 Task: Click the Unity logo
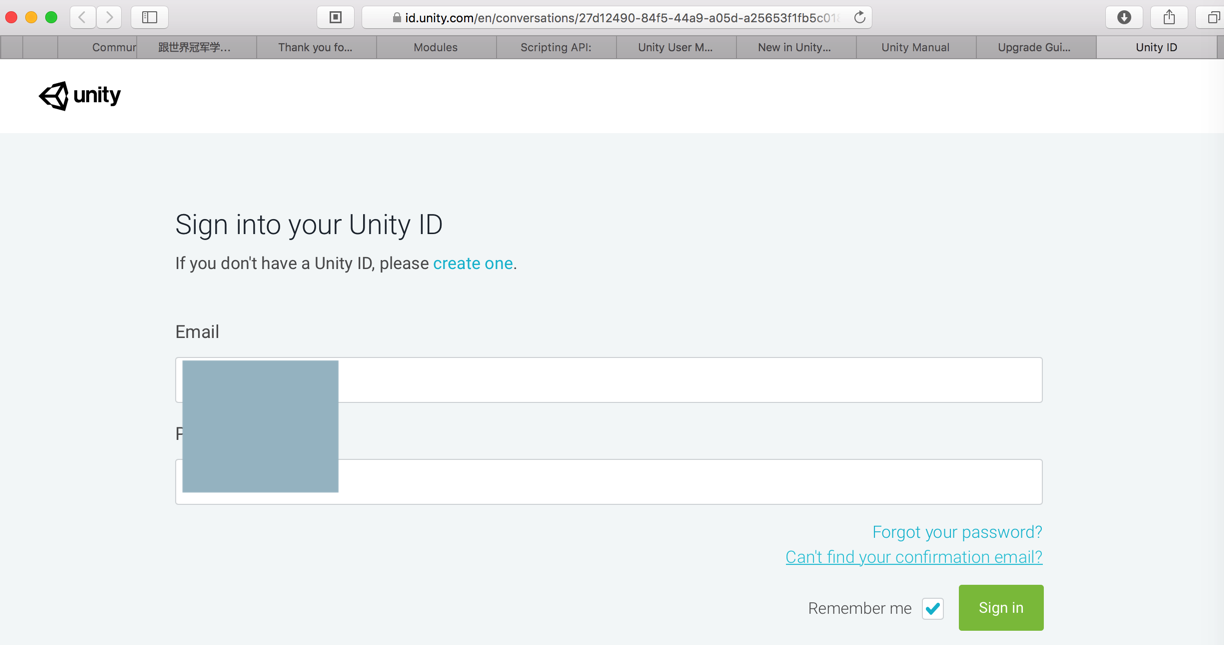click(x=80, y=96)
